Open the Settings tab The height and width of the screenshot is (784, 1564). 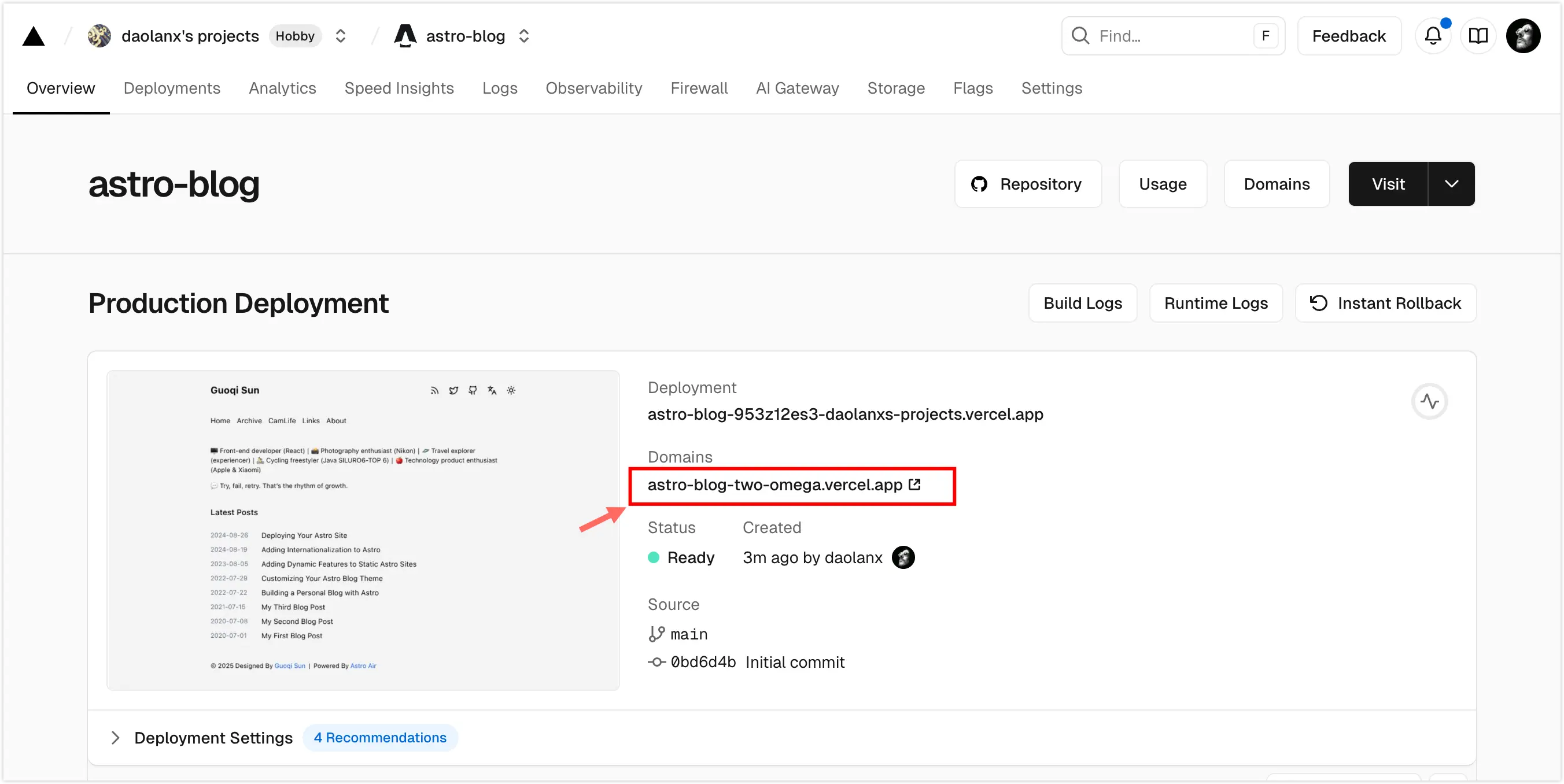point(1051,88)
